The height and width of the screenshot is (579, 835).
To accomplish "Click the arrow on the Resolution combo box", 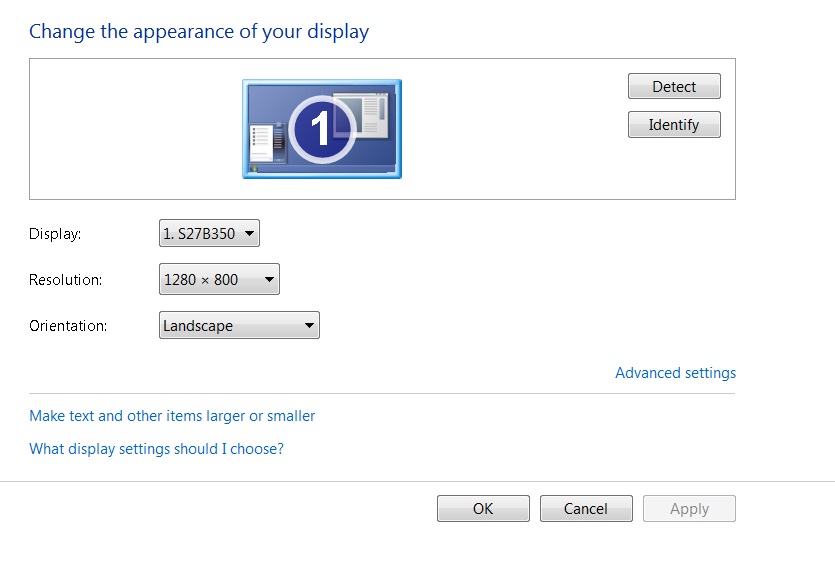I will pos(268,280).
